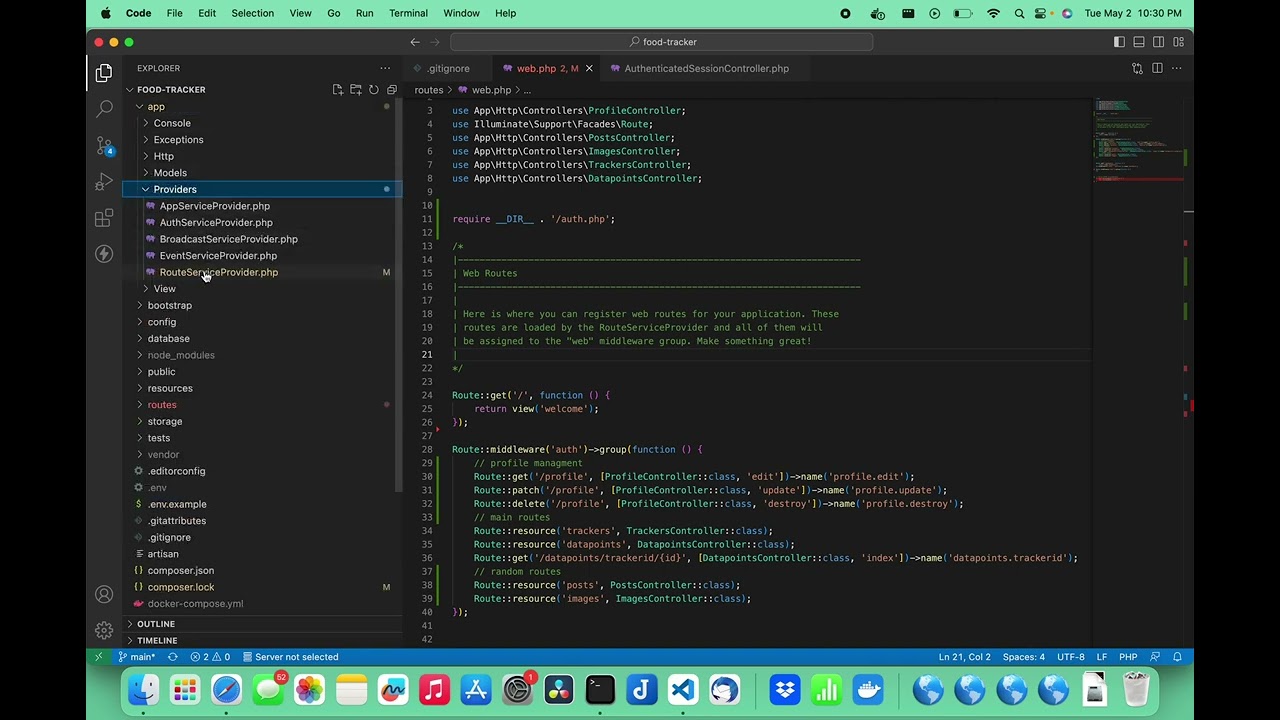
Task: Open the Explorer view in activity bar
Action: pyautogui.click(x=104, y=73)
